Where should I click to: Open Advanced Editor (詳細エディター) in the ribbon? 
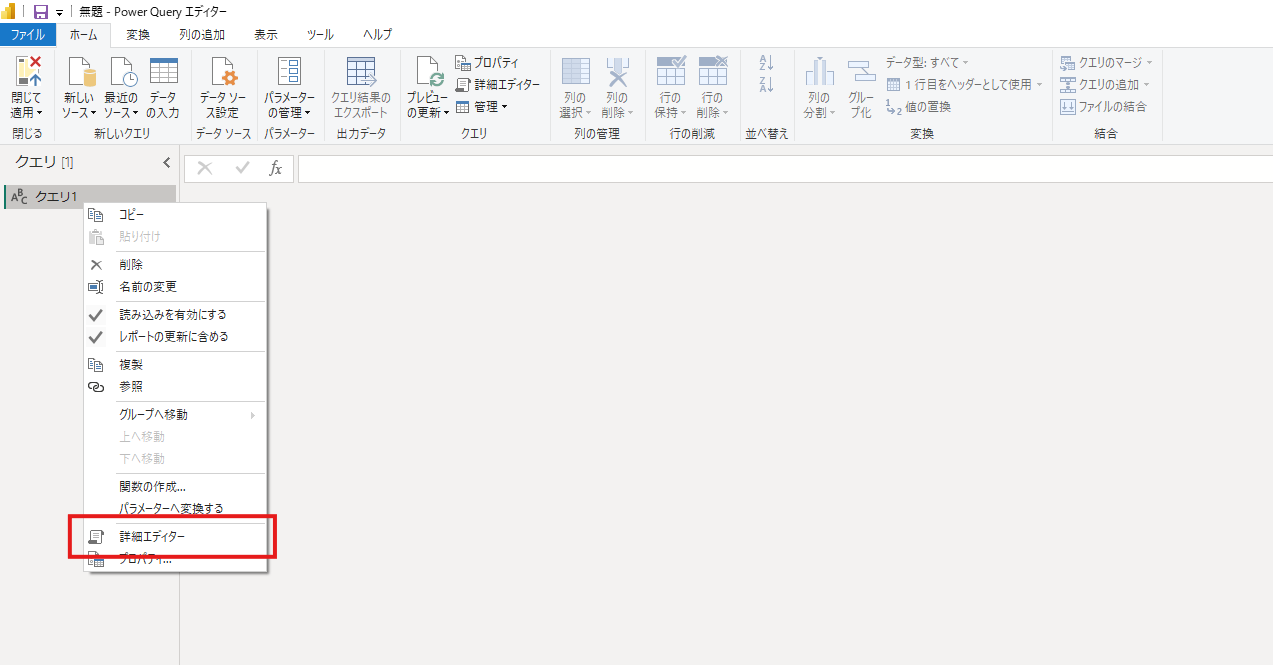point(497,85)
